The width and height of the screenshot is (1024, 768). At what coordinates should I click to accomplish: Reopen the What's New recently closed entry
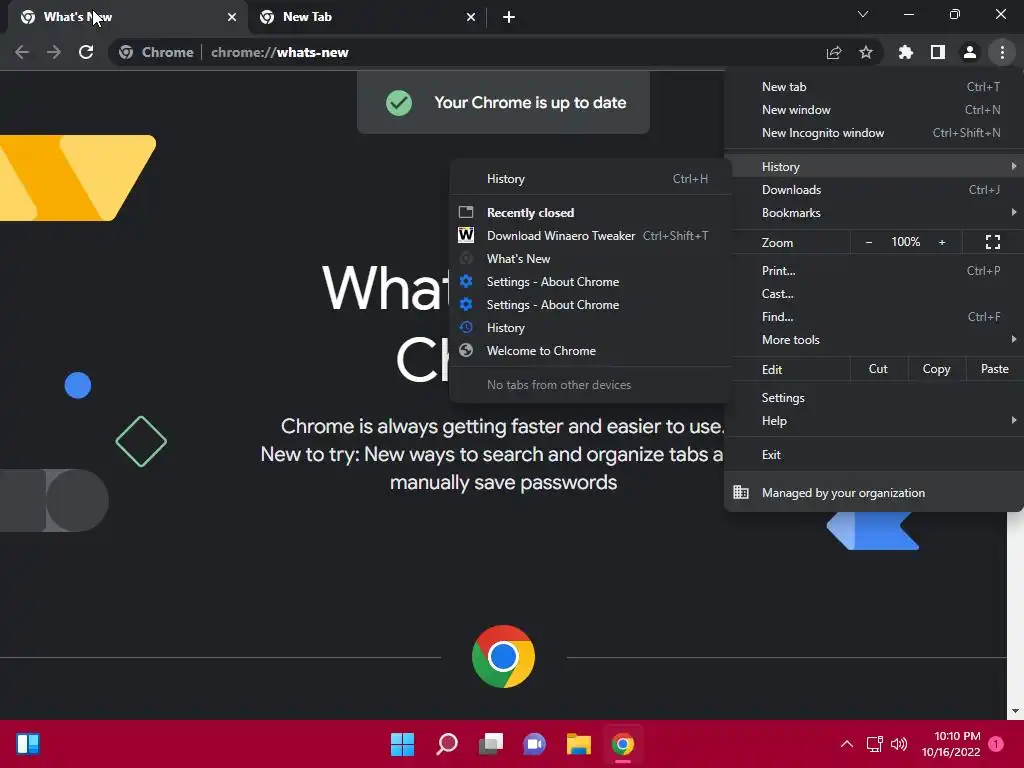590,259
